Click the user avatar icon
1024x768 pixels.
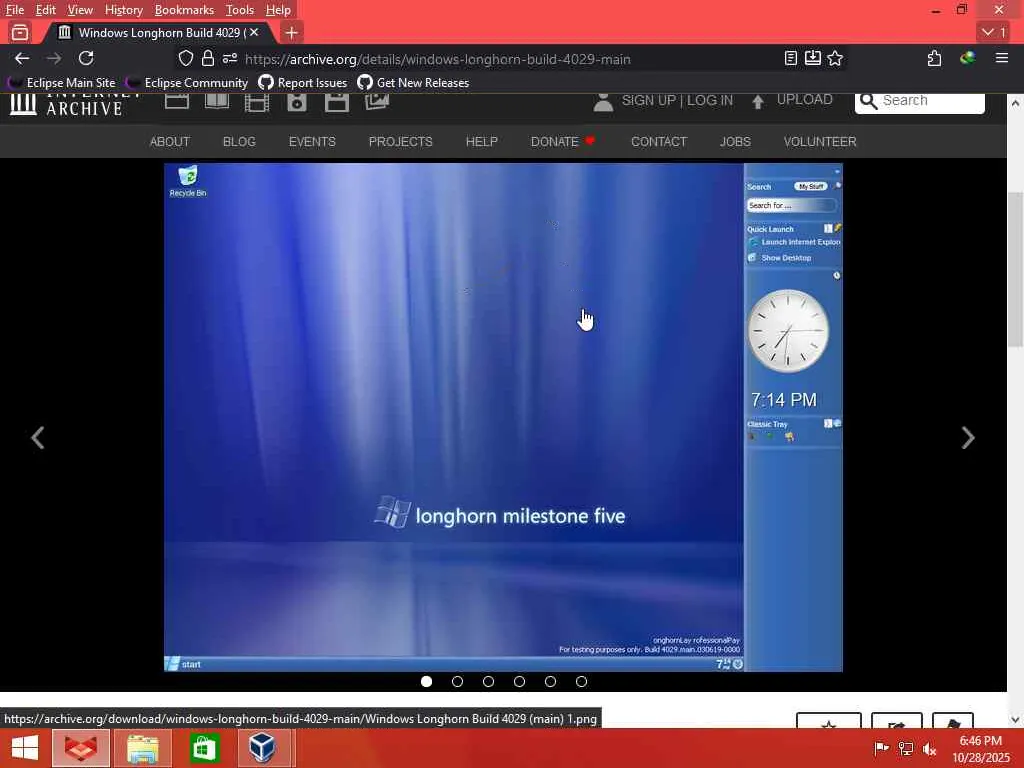coord(603,102)
